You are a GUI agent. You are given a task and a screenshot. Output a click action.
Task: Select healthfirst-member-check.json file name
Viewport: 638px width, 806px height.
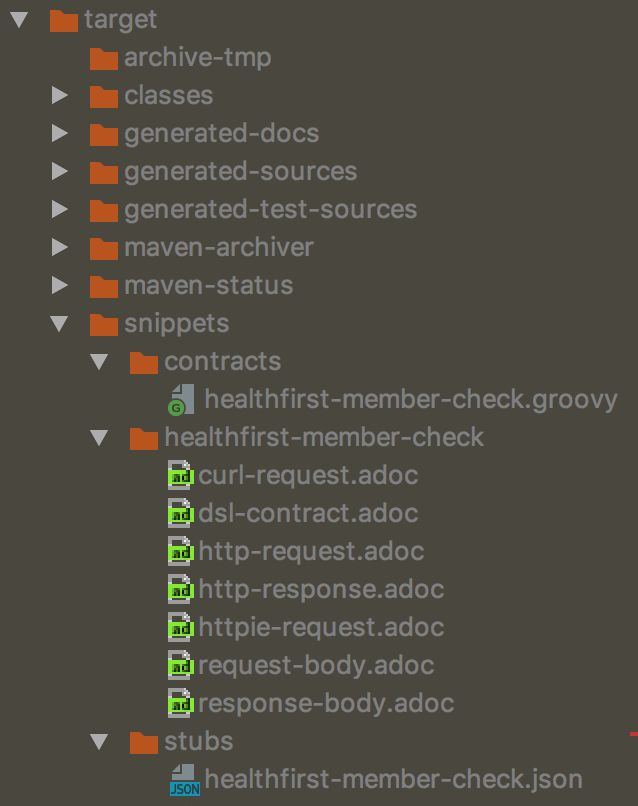pyautogui.click(x=394, y=780)
